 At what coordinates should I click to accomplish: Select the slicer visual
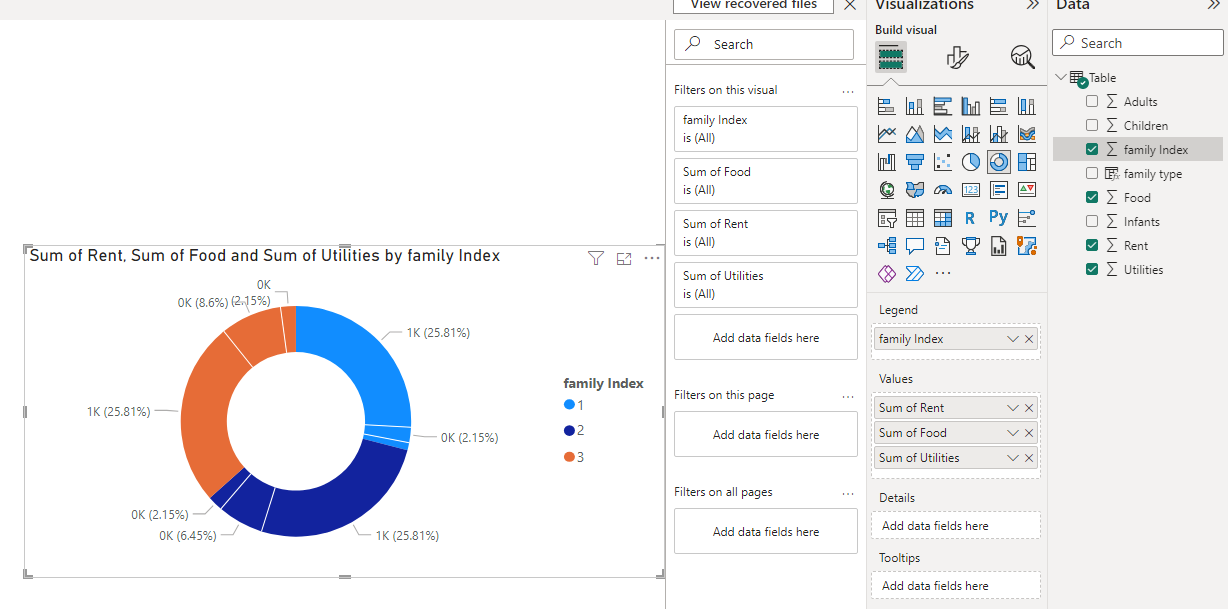[x=887, y=218]
